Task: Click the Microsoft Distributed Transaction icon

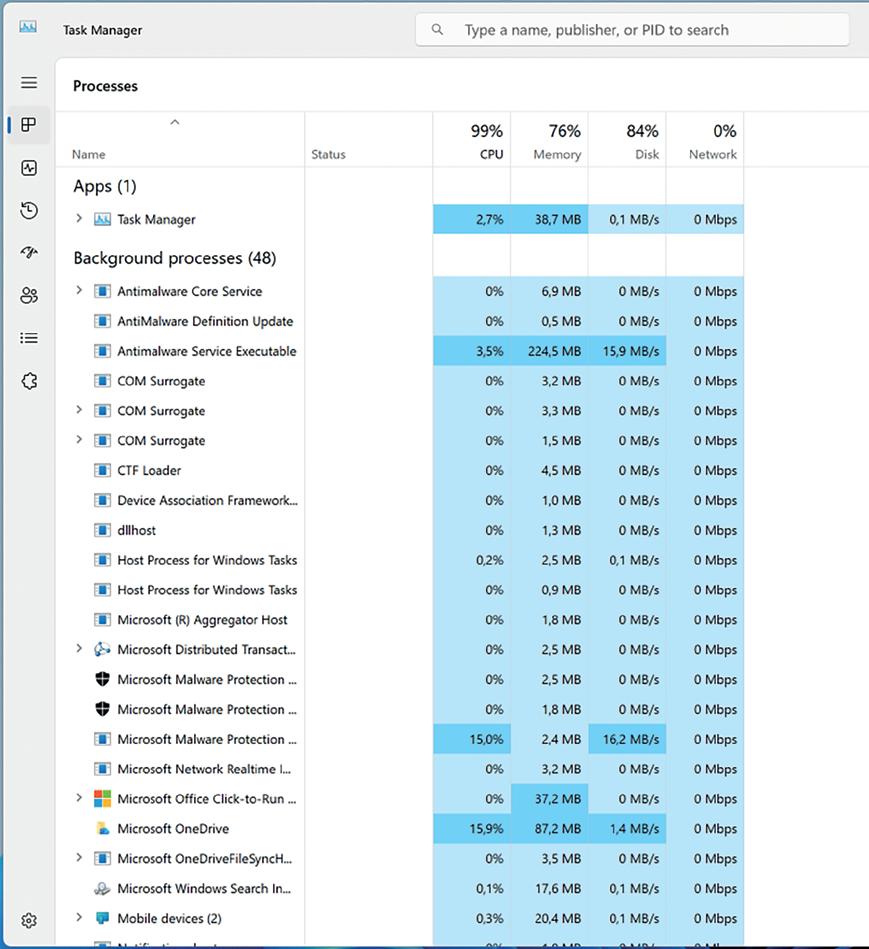Action: 102,649
